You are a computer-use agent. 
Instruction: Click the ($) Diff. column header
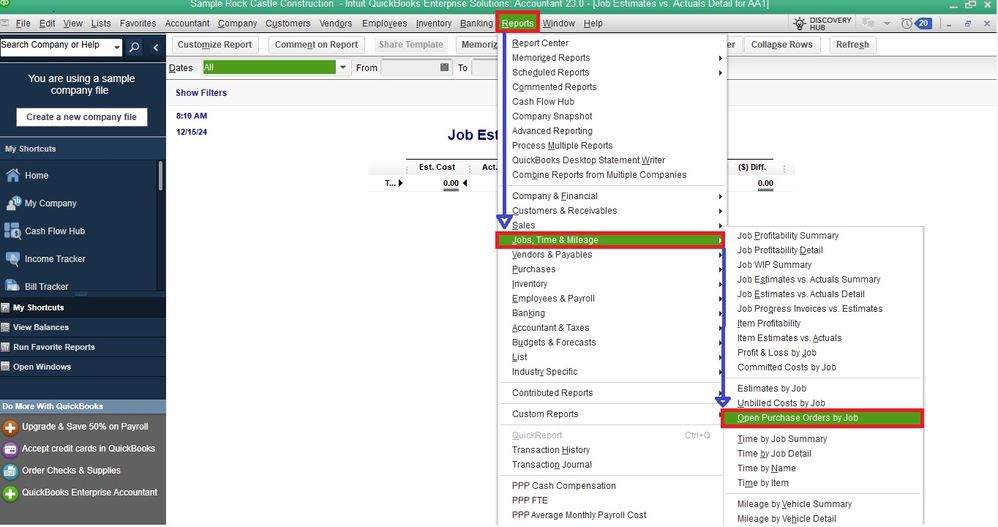pyautogui.click(x=752, y=167)
